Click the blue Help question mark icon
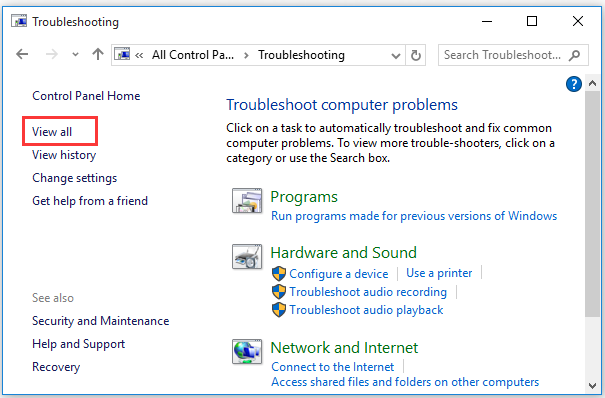The height and width of the screenshot is (398, 605). 574,84
